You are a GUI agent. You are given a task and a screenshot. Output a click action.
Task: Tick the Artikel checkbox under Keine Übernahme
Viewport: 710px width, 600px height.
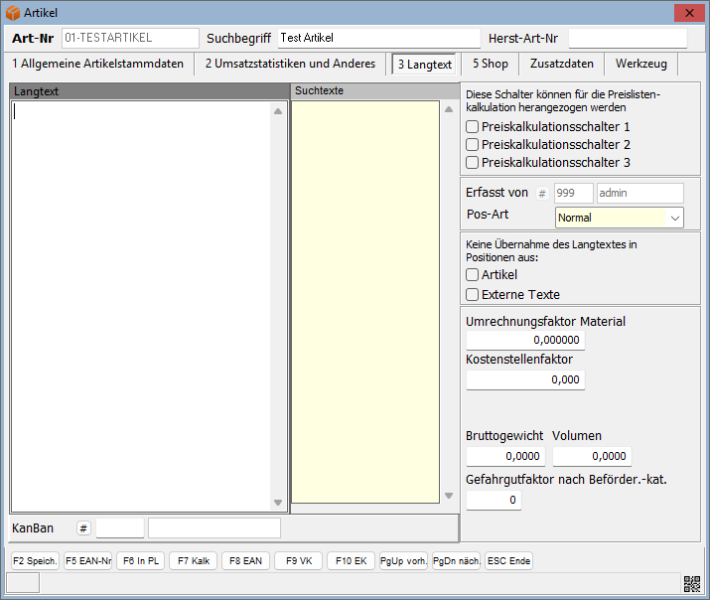[473, 274]
